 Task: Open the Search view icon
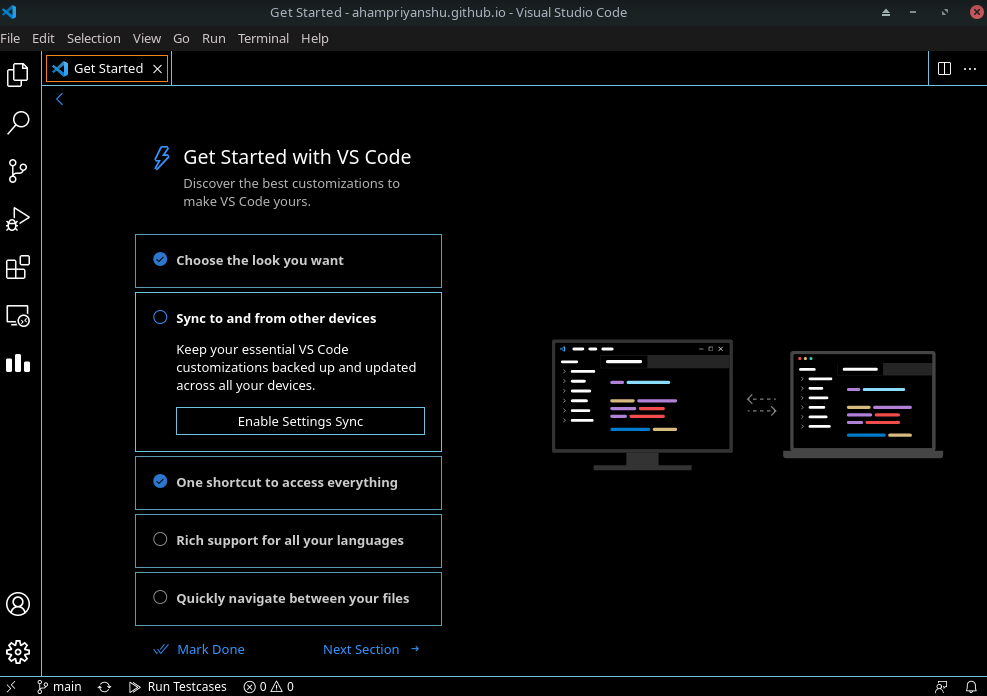click(18, 123)
